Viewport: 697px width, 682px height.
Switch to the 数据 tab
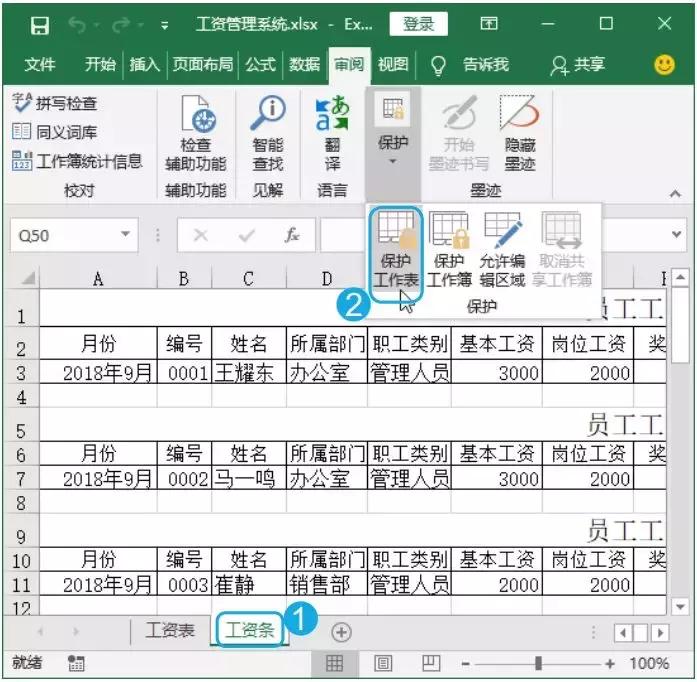click(x=304, y=64)
